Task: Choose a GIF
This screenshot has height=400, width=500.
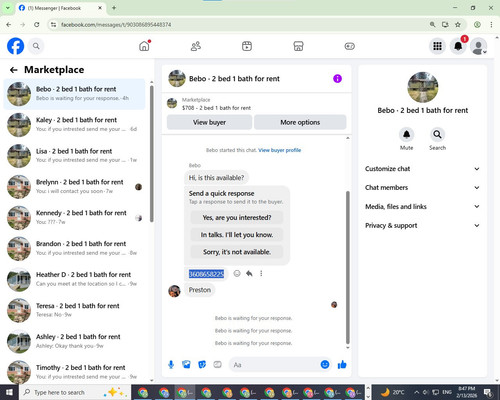Action: (x=217, y=365)
